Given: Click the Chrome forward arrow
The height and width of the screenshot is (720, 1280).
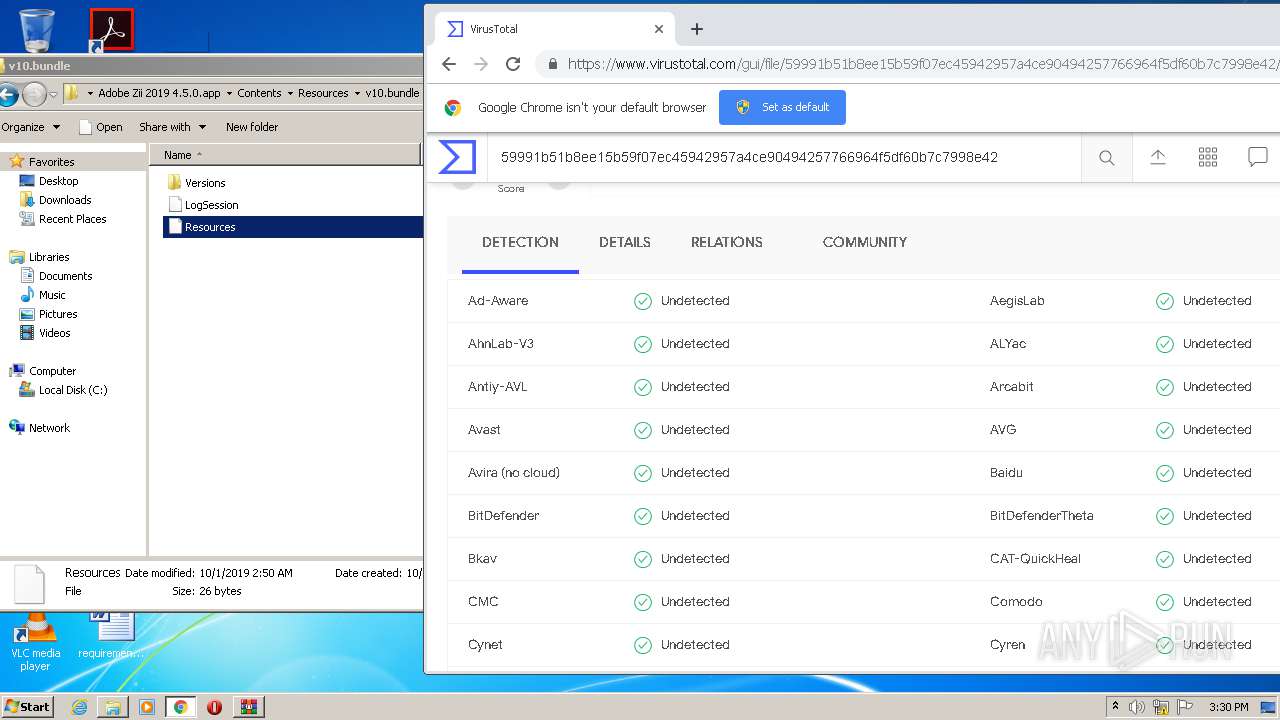Looking at the screenshot, I should (x=481, y=64).
